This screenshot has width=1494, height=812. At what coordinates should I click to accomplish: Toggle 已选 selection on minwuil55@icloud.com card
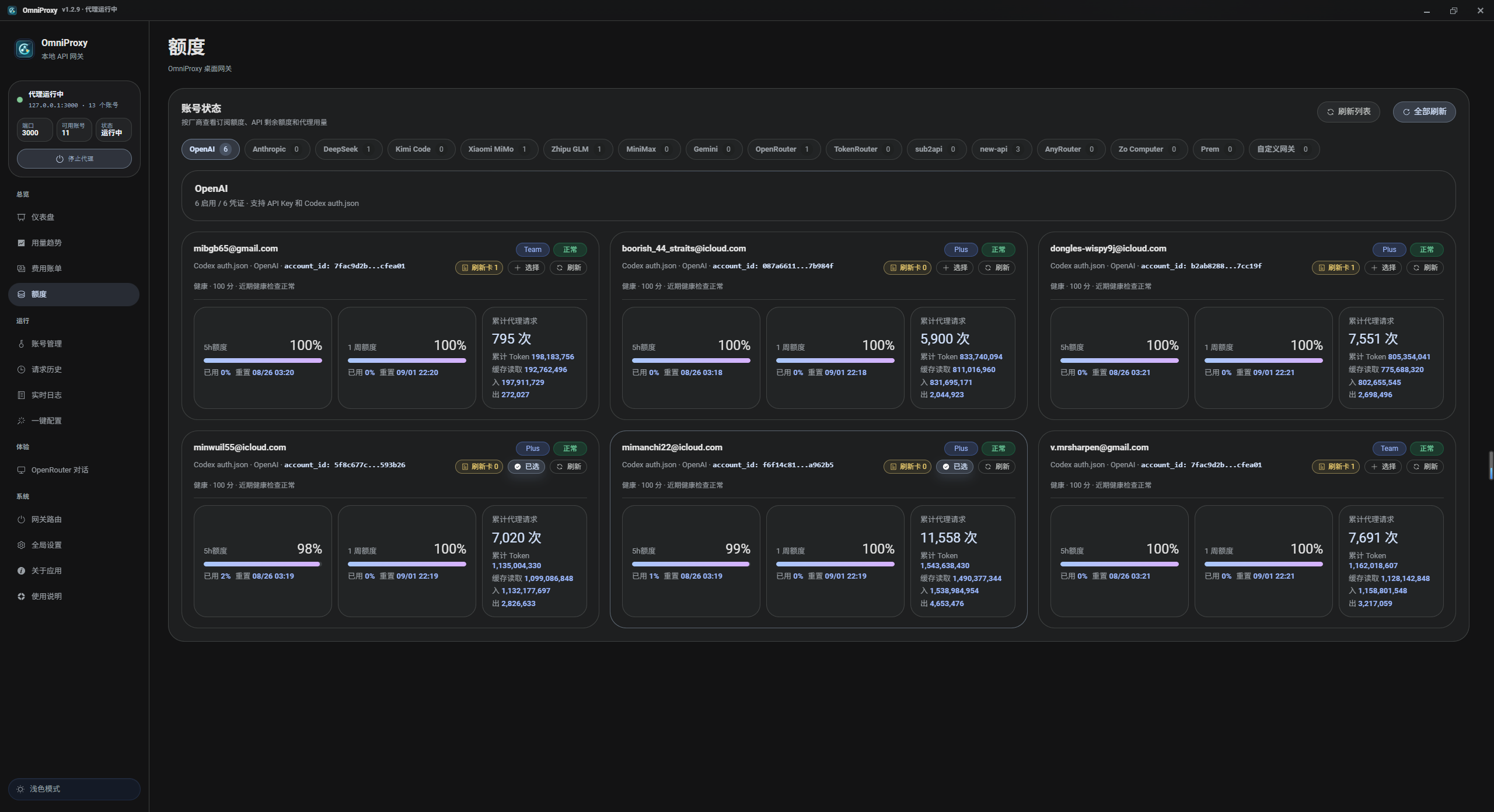[526, 467]
